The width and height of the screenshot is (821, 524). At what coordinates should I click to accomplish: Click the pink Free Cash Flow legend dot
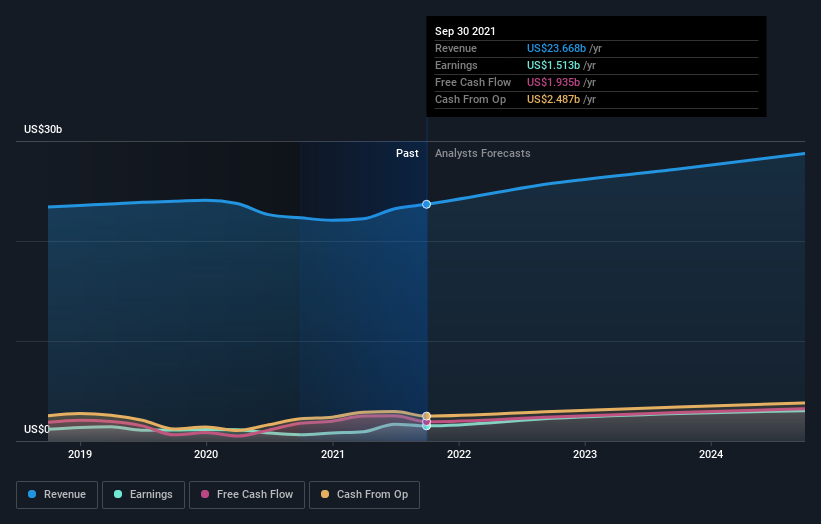point(205,494)
